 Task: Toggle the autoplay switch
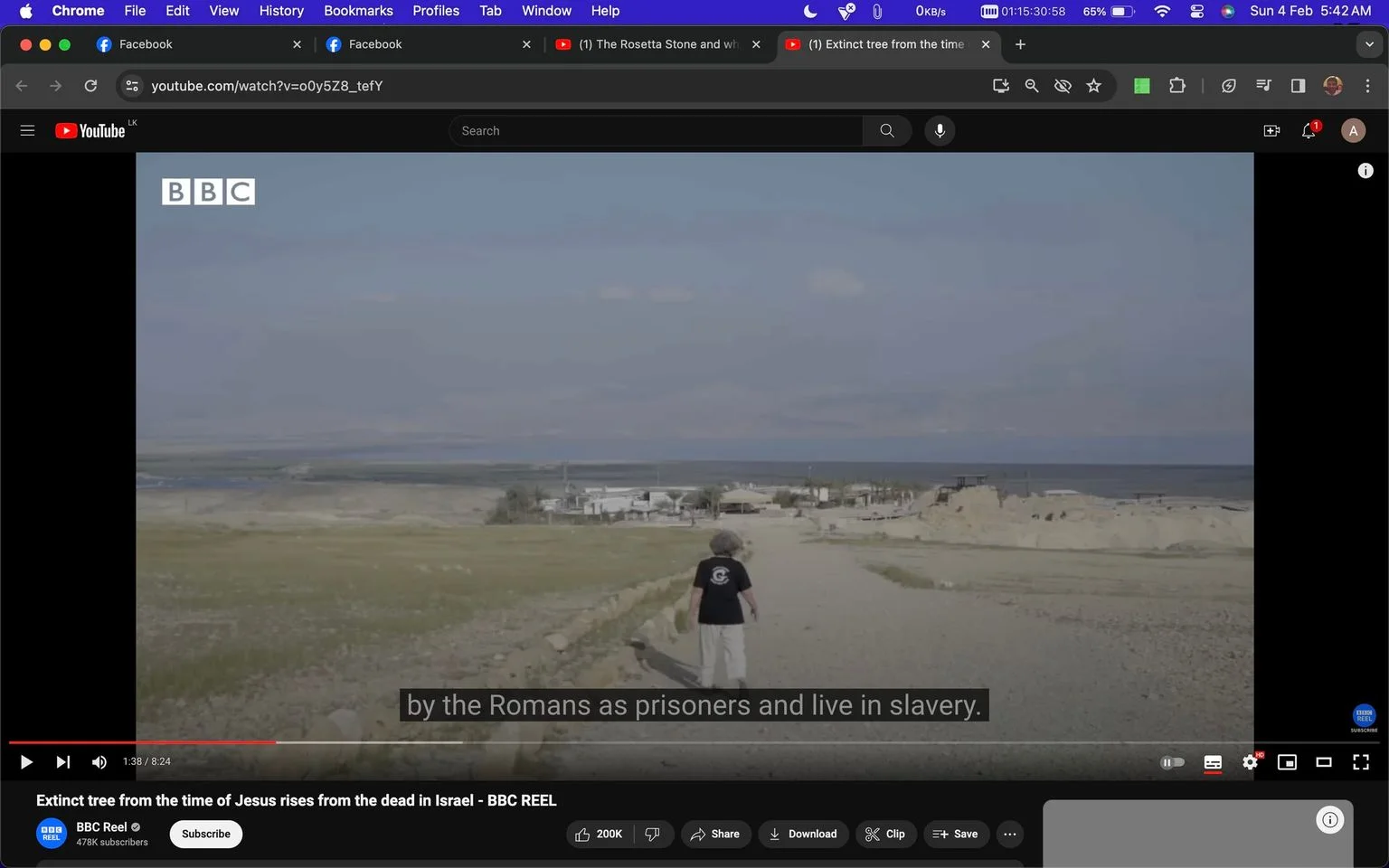1172,762
